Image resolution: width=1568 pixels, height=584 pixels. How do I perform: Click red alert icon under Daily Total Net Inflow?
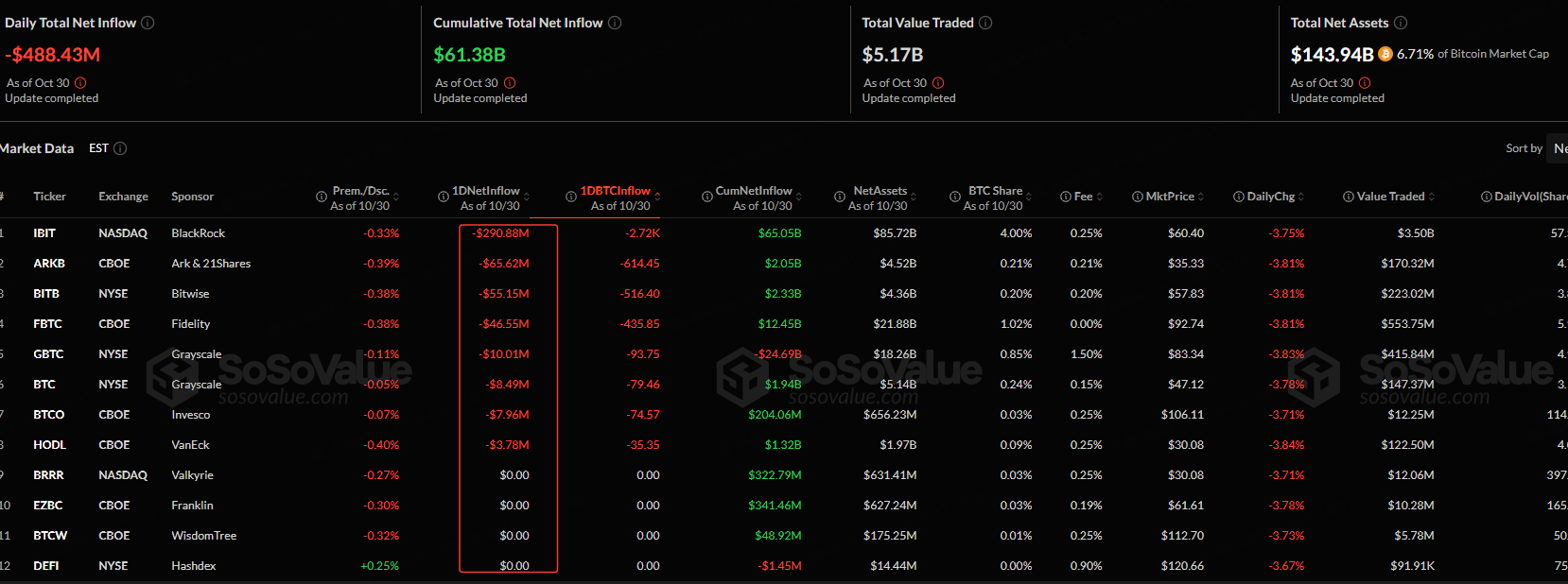click(x=80, y=83)
